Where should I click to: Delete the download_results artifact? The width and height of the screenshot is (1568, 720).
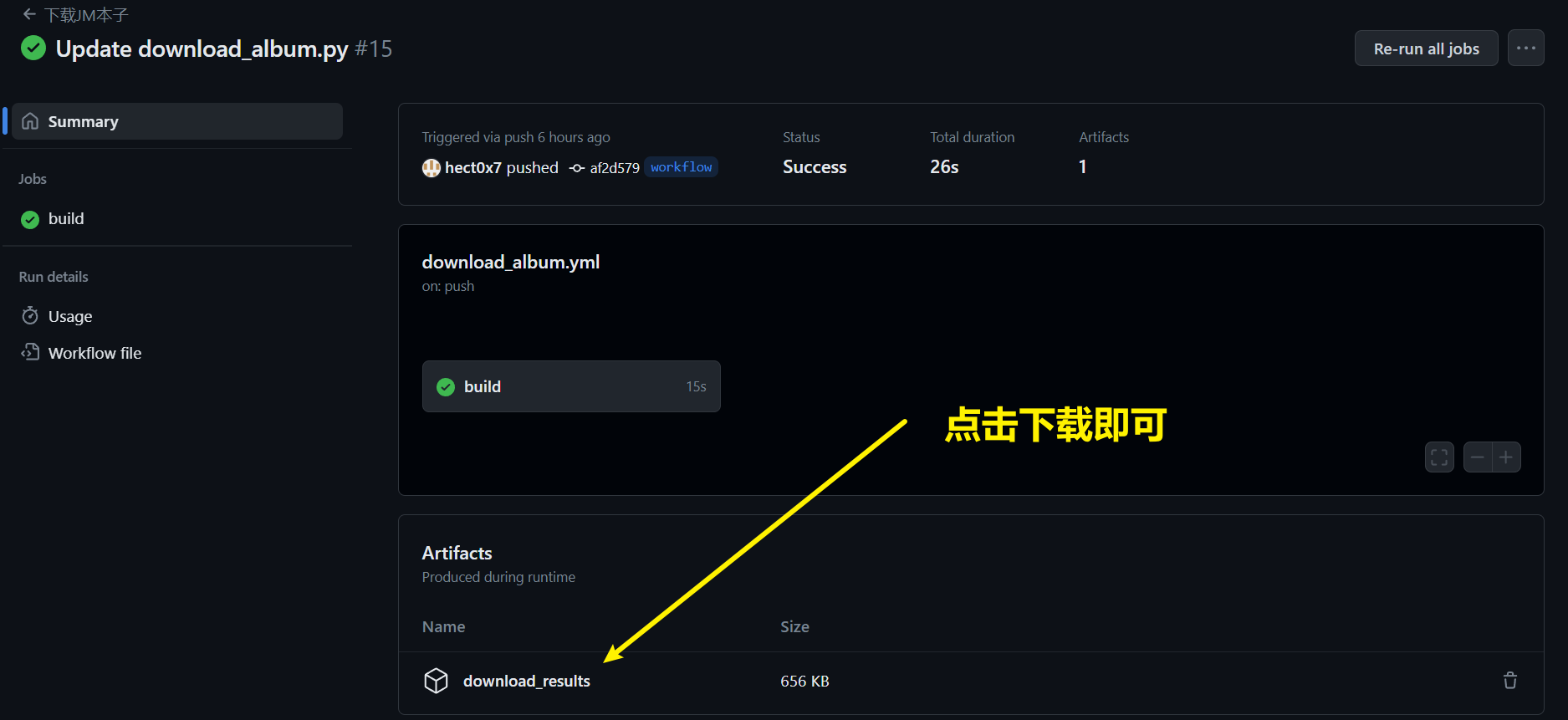tap(1509, 681)
